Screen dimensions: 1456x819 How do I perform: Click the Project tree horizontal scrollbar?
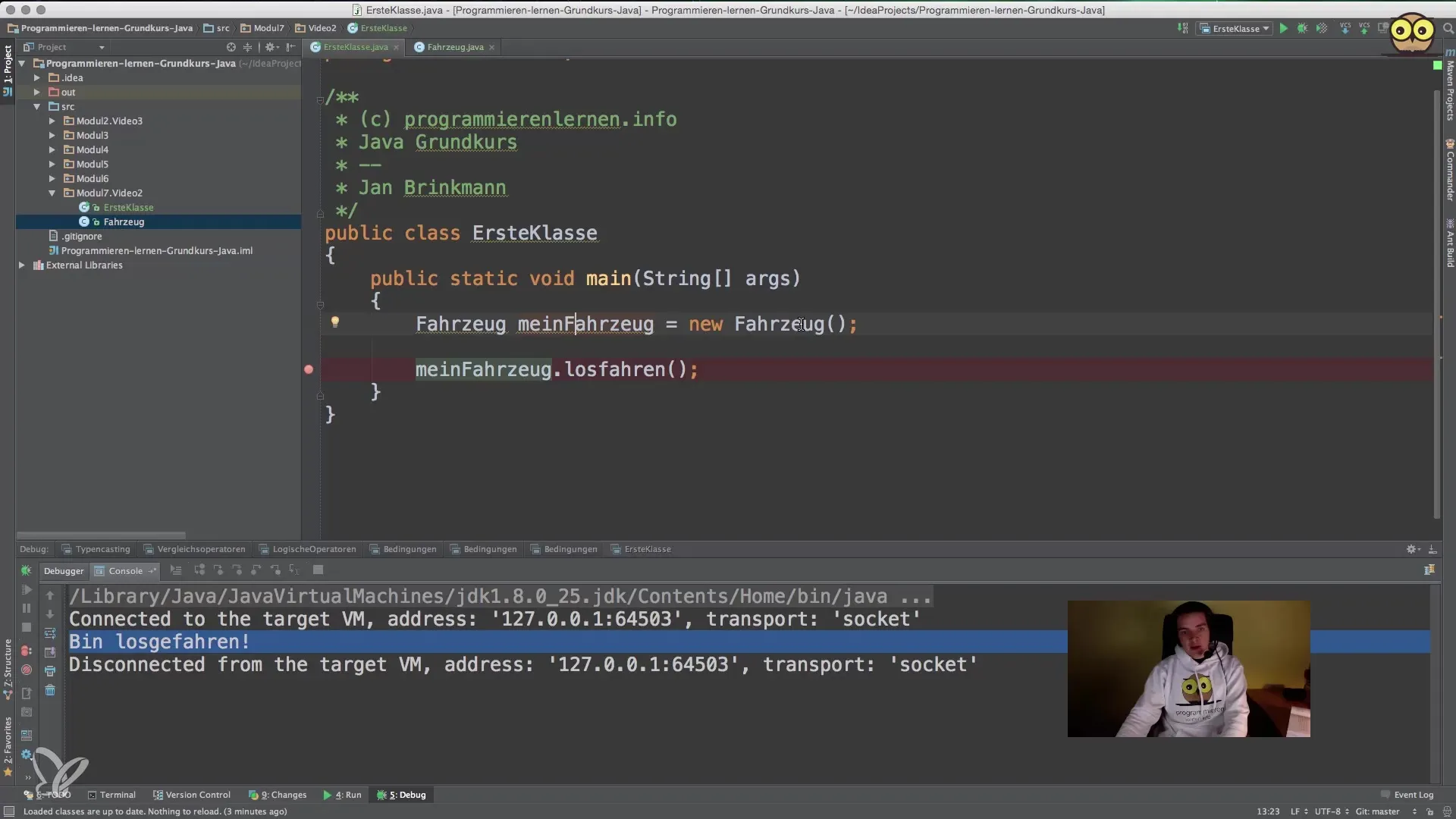pyautogui.click(x=101, y=535)
